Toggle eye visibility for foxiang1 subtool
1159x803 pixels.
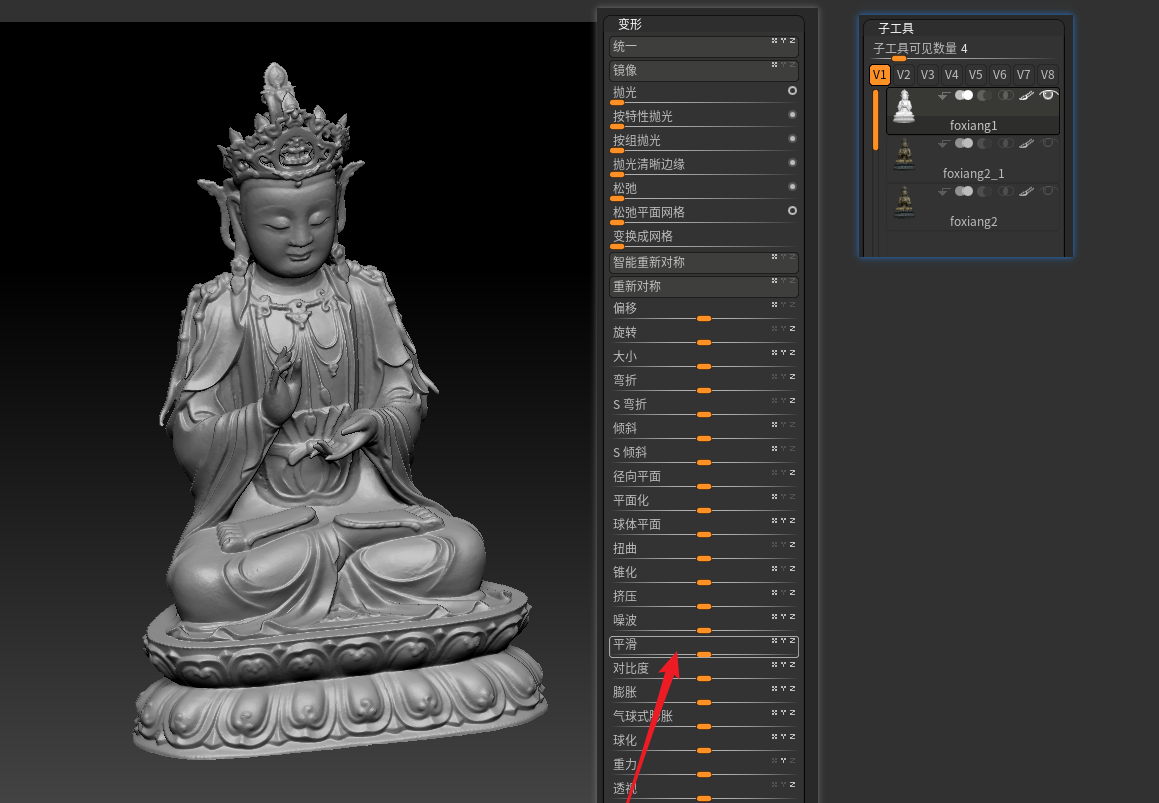tap(1048, 95)
